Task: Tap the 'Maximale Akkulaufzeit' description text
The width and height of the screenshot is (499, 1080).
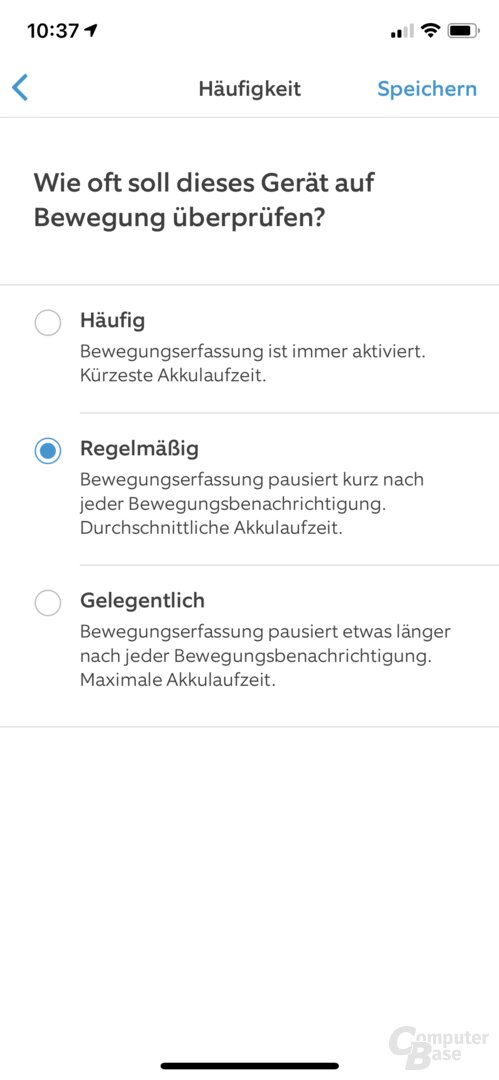Action: [178, 681]
